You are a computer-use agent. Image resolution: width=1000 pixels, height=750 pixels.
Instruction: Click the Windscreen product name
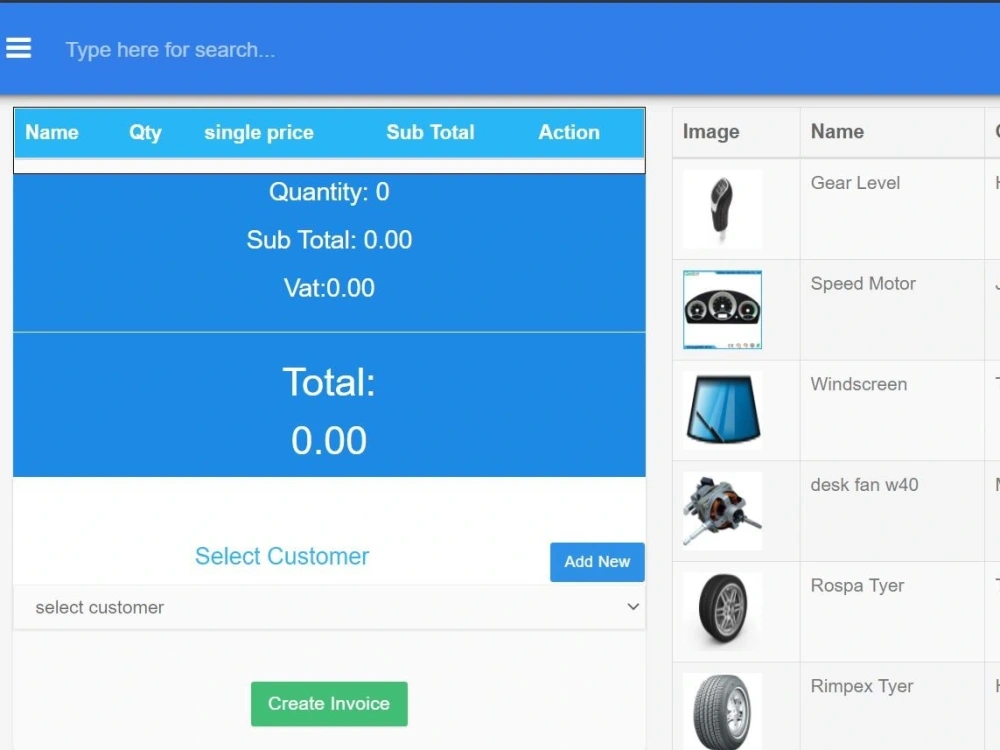[858, 384]
